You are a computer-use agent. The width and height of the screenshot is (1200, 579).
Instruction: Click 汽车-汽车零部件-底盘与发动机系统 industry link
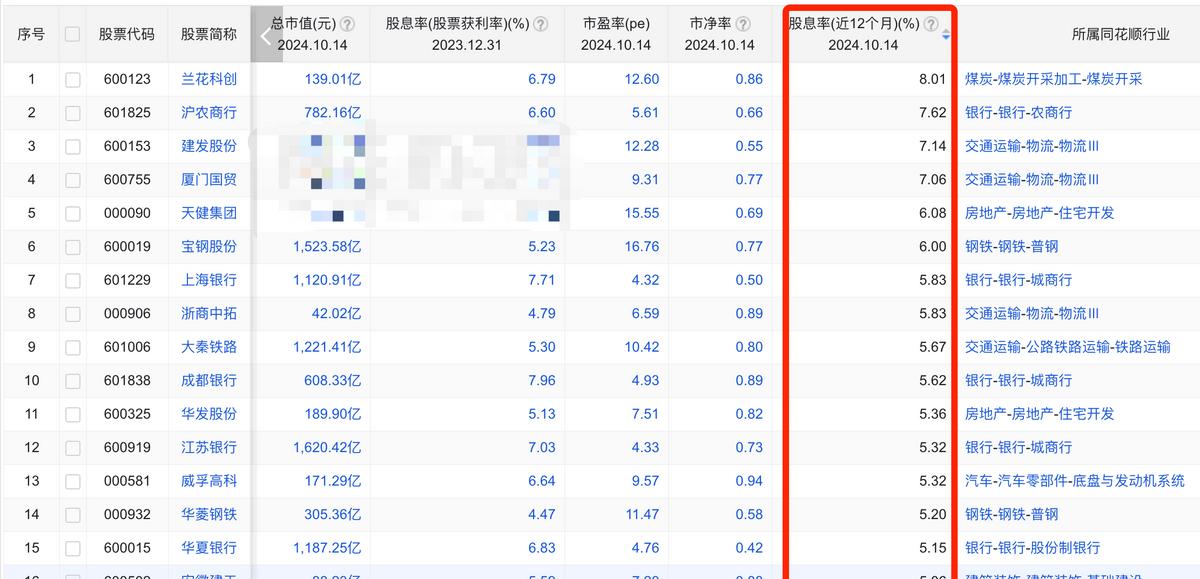click(1074, 481)
